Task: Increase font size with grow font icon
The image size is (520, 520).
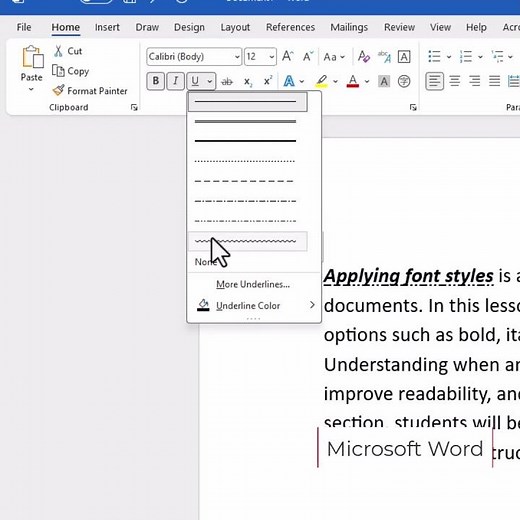Action: pos(288,56)
